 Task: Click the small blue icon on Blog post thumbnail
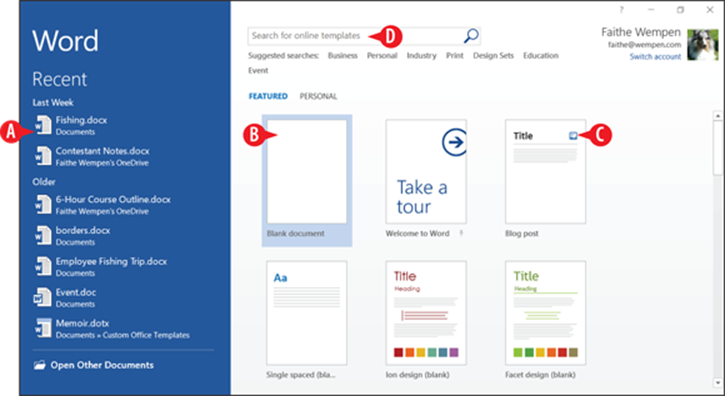[573, 136]
